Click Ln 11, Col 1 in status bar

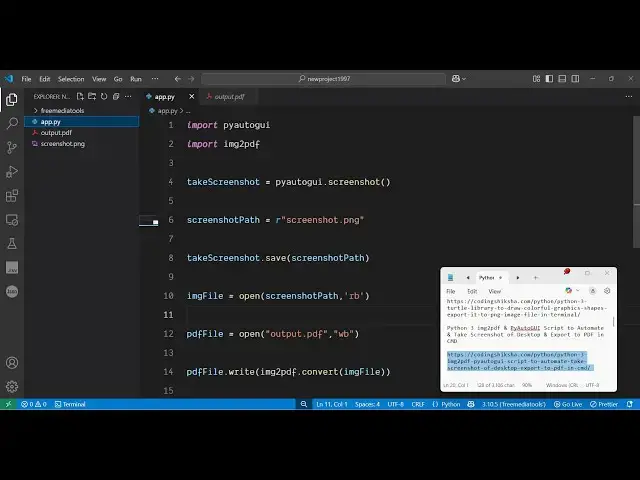click(x=331, y=404)
